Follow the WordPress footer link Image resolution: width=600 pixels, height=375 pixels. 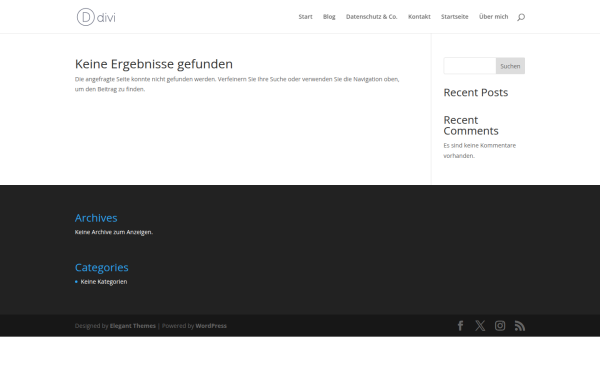(211, 326)
